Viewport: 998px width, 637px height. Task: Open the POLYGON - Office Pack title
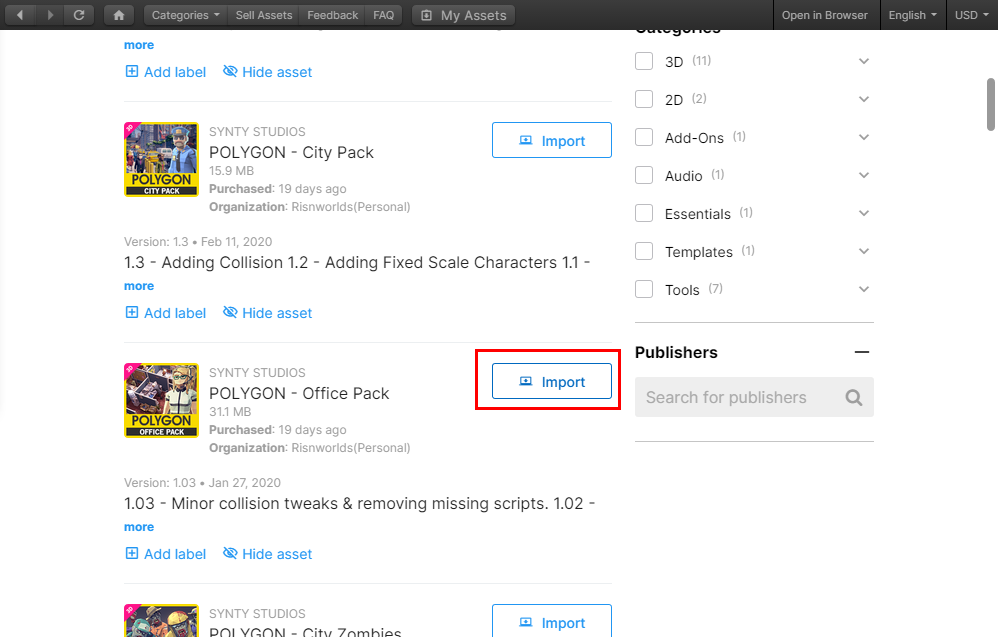(x=299, y=394)
